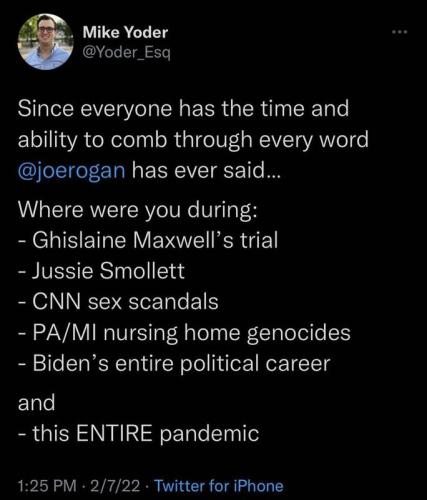This screenshot has width=427, height=500.
Task: Select the CNN sex scandals bullet
Action: (118, 302)
